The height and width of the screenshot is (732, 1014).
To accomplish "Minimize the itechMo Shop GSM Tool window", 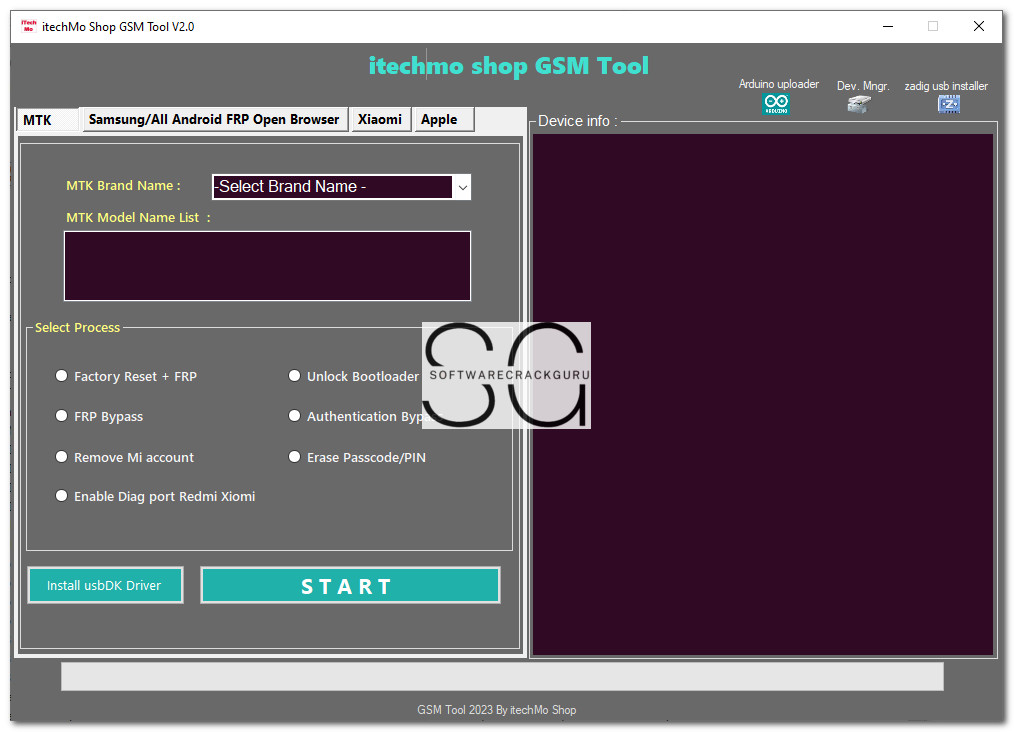I will pyautogui.click(x=888, y=27).
